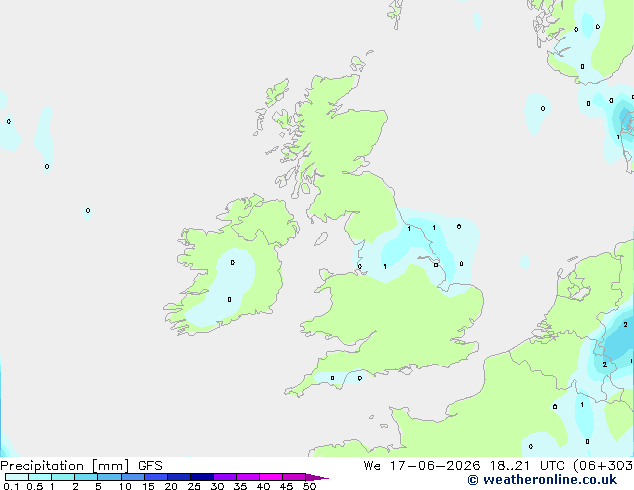Click the legend label '0.5'
This screenshot has width=634, height=490.
point(34,486)
